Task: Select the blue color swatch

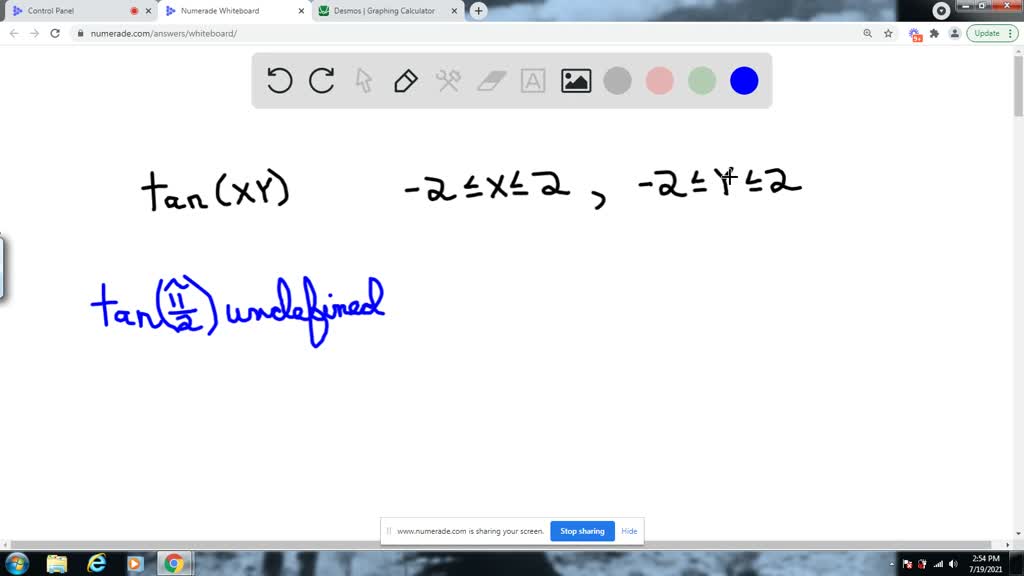Action: (x=744, y=80)
